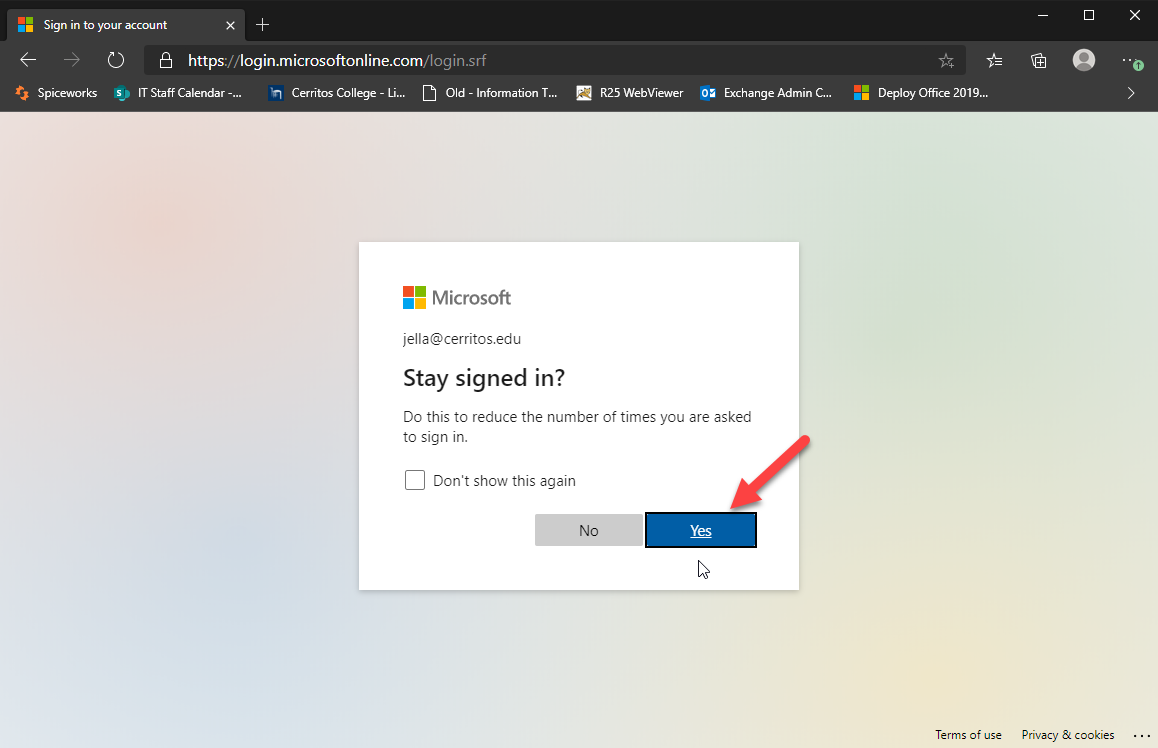This screenshot has width=1158, height=748.
Task: Open a new tab with plus icon
Action: pos(262,25)
